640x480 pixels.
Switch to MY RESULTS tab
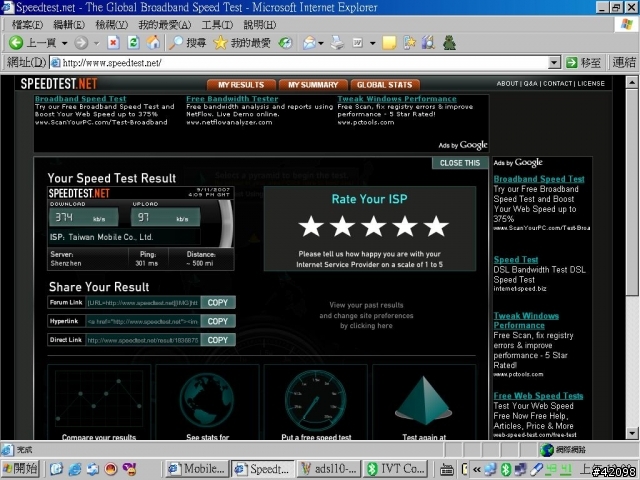coord(241,84)
